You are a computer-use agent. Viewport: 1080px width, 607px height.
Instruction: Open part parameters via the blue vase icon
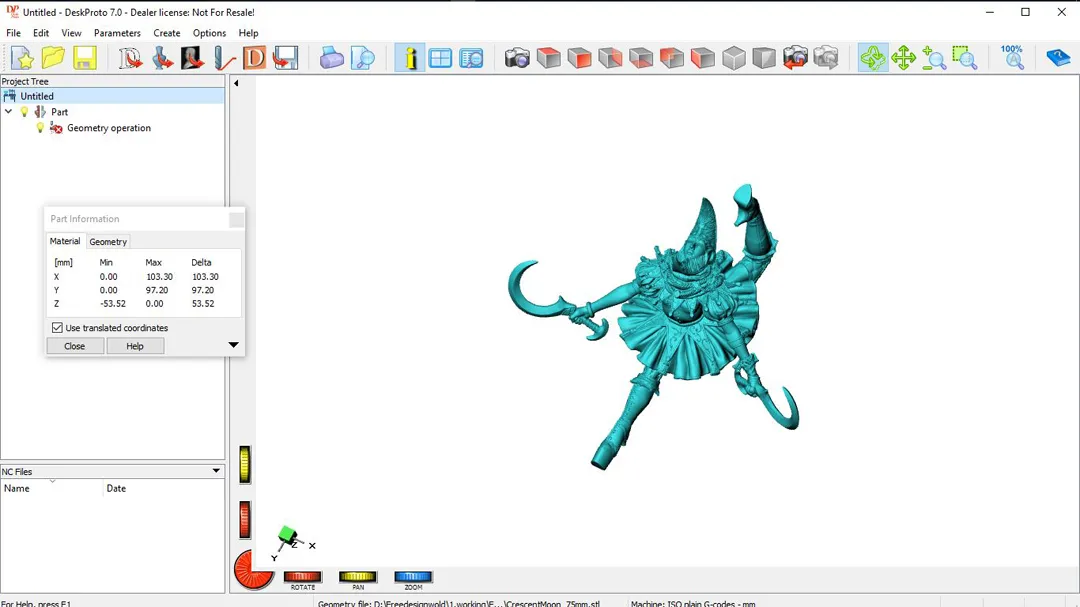162,58
